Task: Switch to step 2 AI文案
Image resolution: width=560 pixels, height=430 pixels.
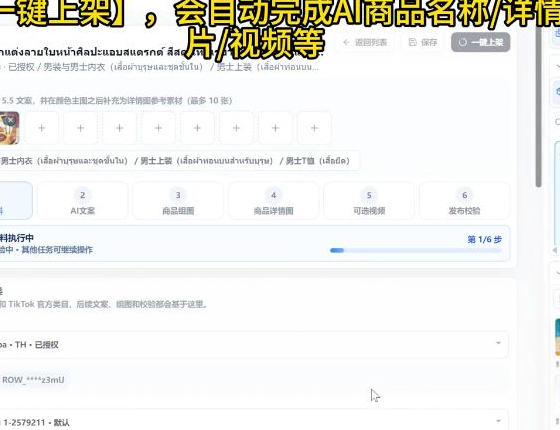Action: pyautogui.click(x=82, y=201)
